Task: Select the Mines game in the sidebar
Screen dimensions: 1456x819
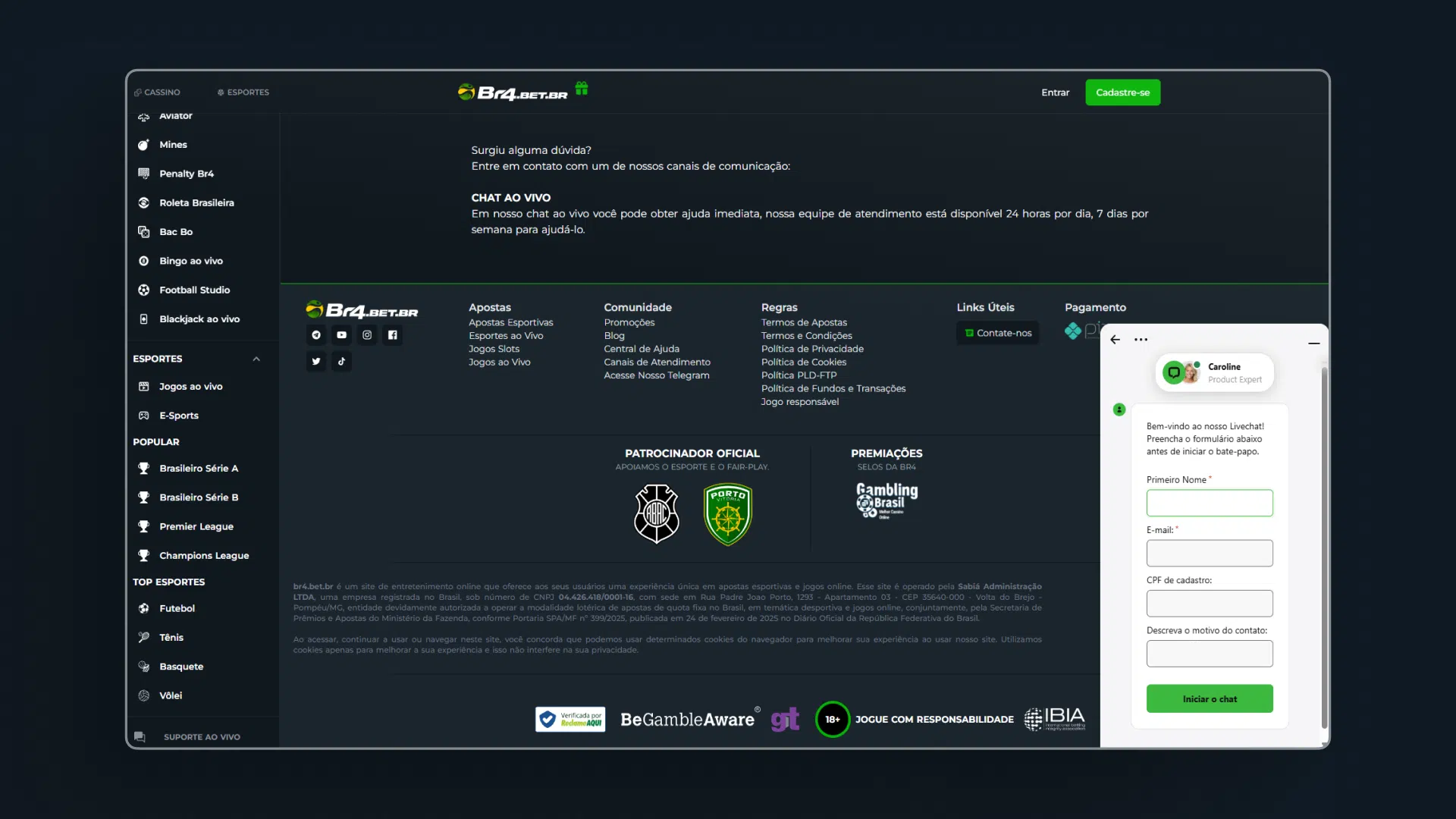Action: tap(173, 144)
